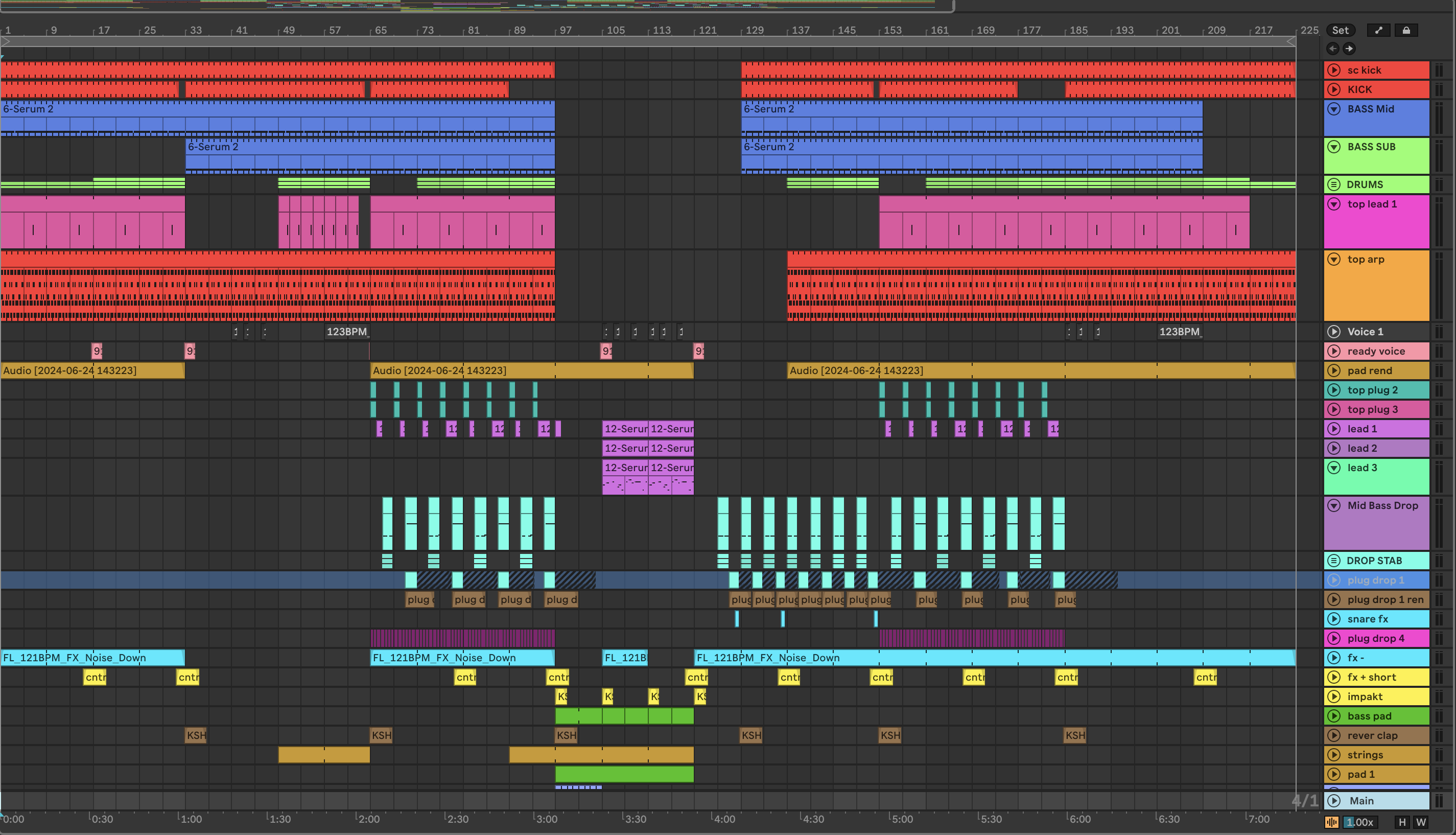Select the bass pad track header

1381,716
